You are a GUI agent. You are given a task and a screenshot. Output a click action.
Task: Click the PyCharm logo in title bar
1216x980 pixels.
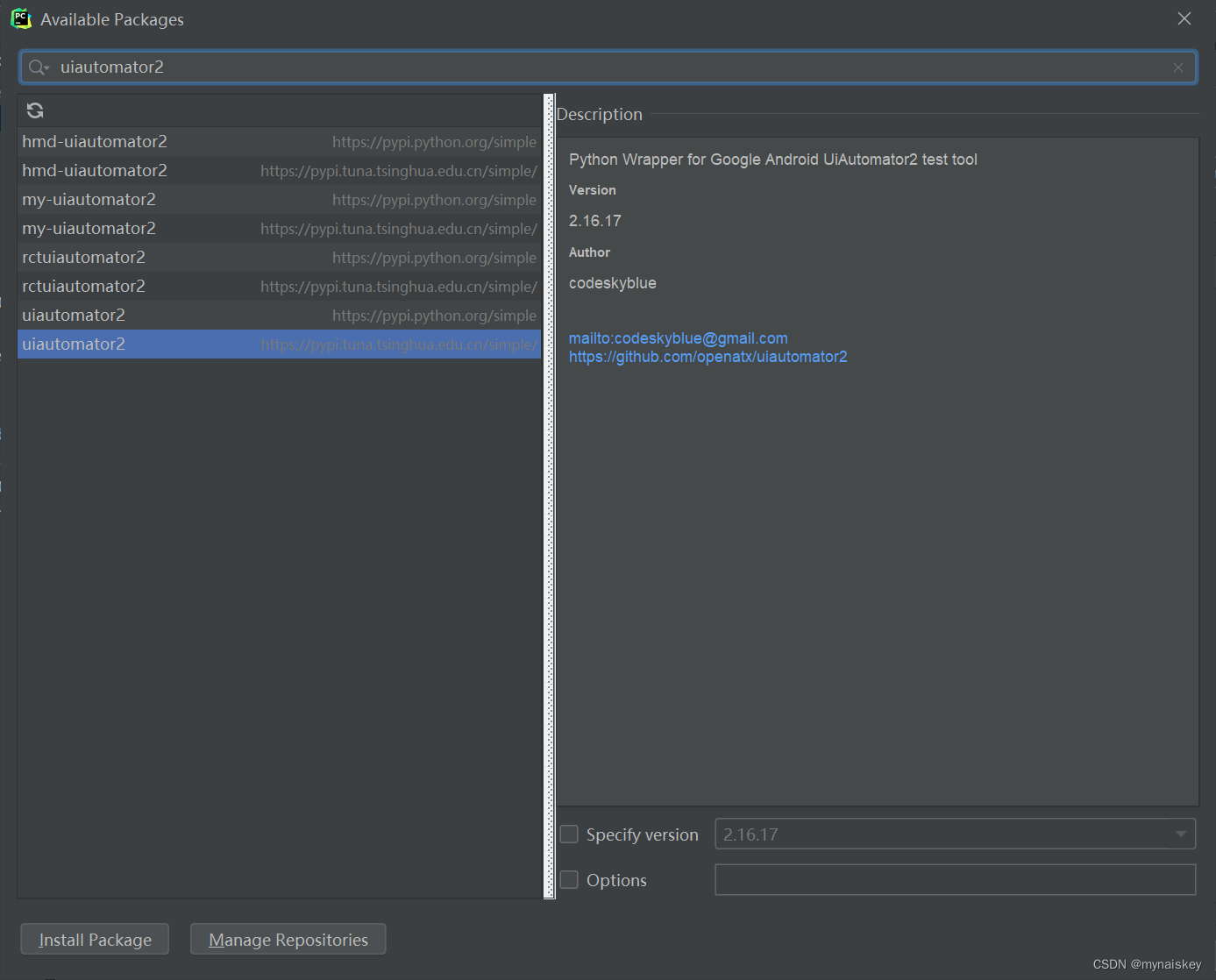21,19
